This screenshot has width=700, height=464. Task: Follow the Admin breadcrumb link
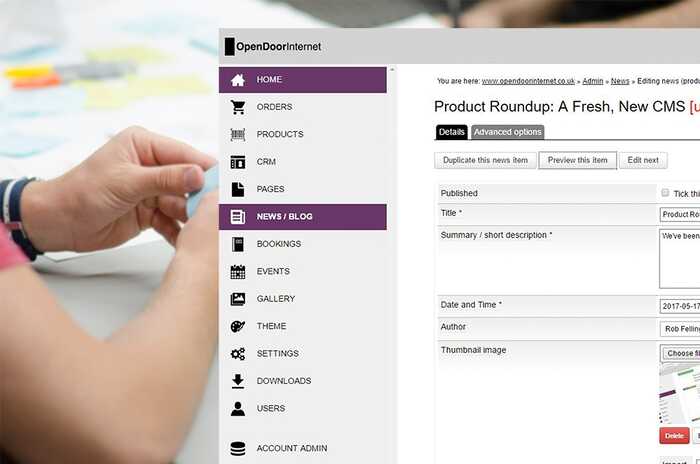(x=593, y=81)
